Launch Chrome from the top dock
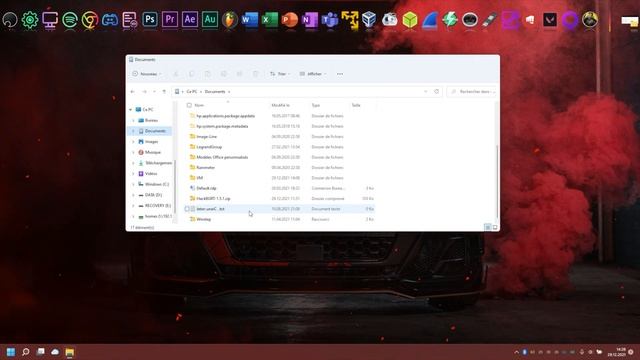The height and width of the screenshot is (360, 640). [x=90, y=20]
